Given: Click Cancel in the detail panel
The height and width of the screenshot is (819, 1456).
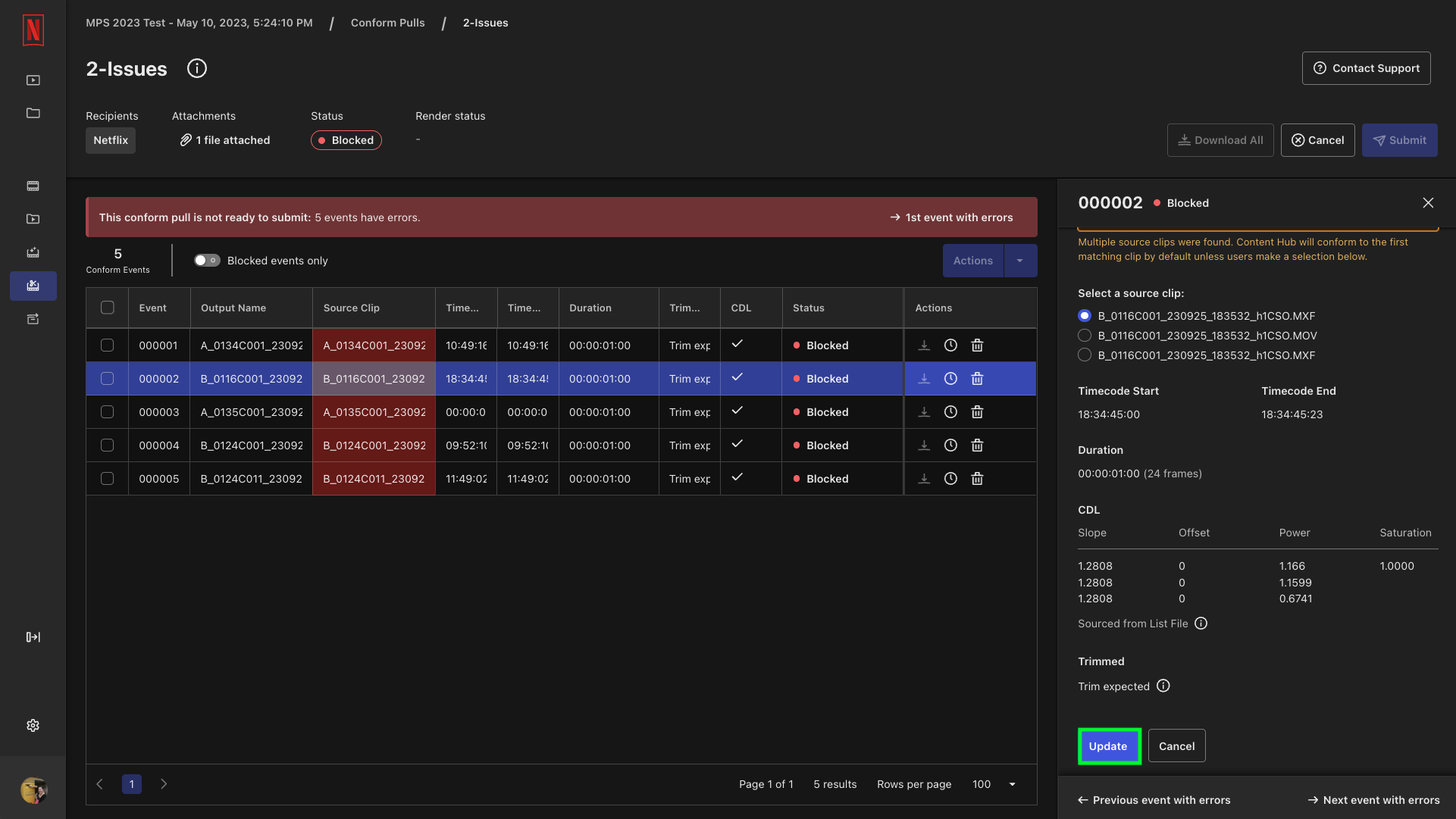Looking at the screenshot, I should (1176, 746).
